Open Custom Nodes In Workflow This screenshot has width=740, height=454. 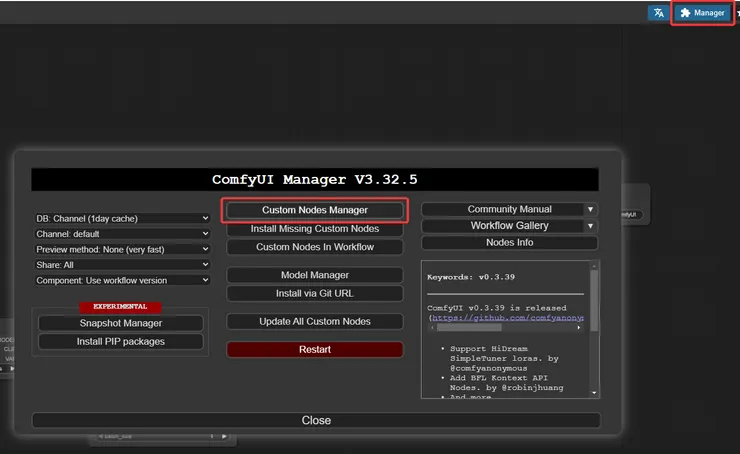pyautogui.click(x=315, y=247)
